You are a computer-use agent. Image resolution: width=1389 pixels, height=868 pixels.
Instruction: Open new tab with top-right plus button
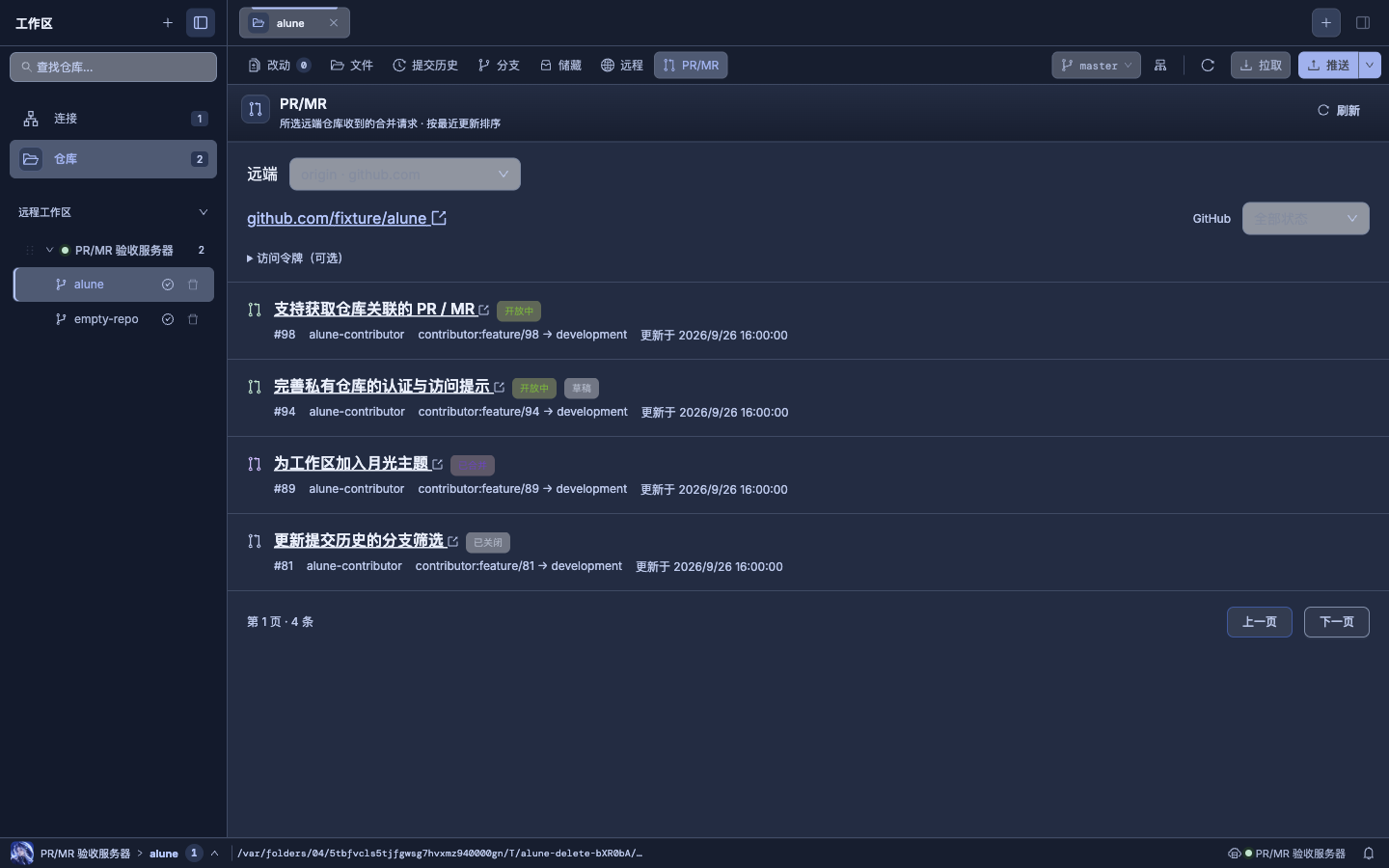1326,22
